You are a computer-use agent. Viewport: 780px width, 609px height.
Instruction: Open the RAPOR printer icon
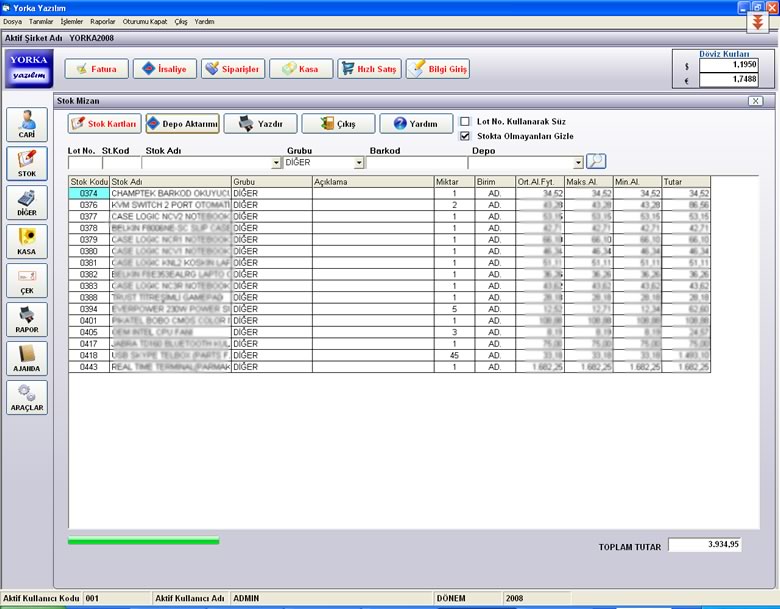(27, 319)
